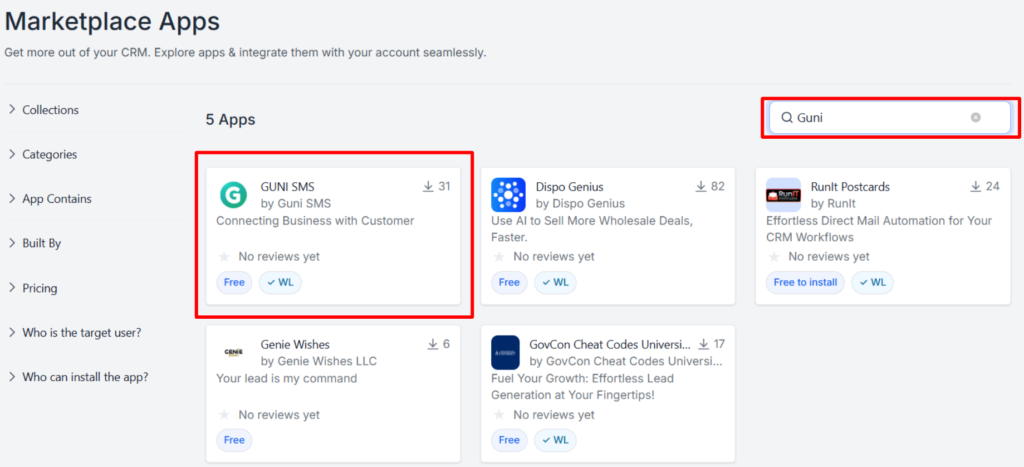The width and height of the screenshot is (1024, 467).
Task: Click 'by Genie Wishes LLC' developer name
Action: click(319, 361)
